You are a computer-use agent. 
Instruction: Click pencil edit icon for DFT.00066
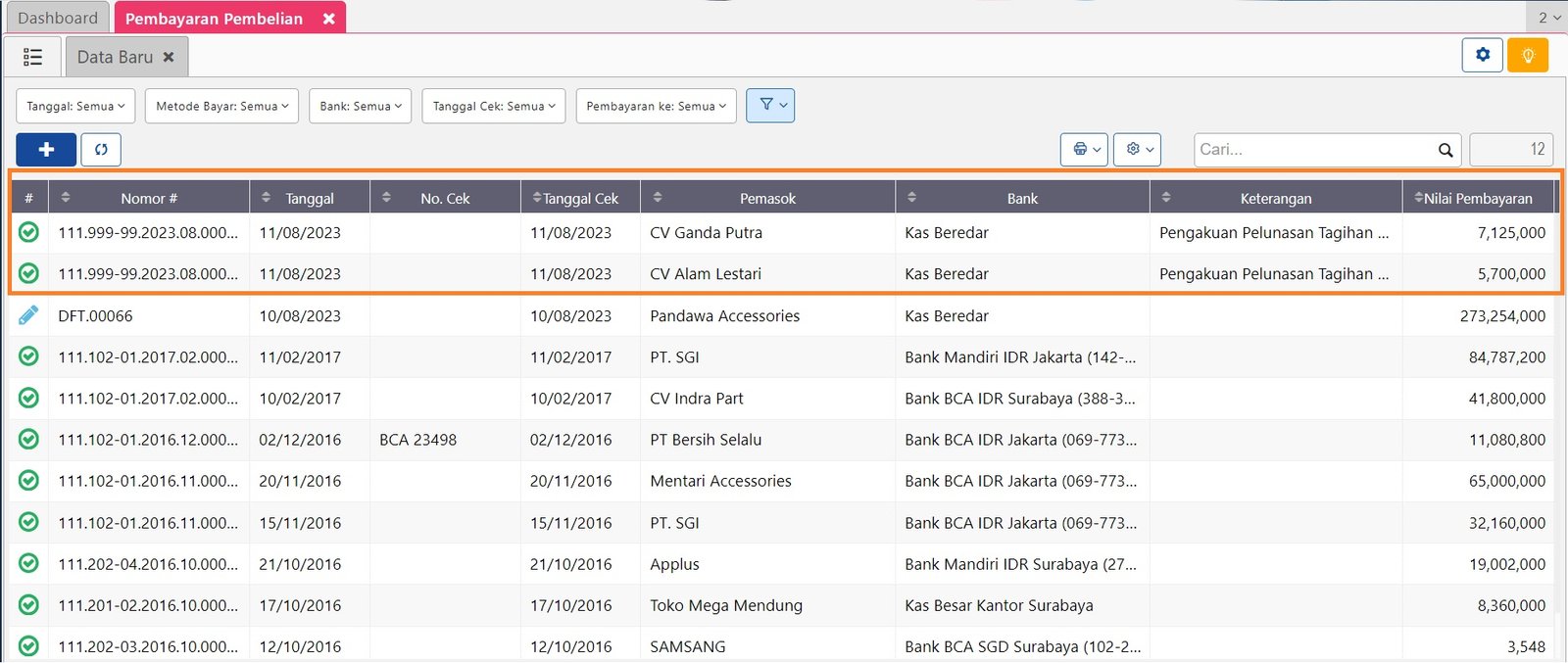click(x=28, y=315)
